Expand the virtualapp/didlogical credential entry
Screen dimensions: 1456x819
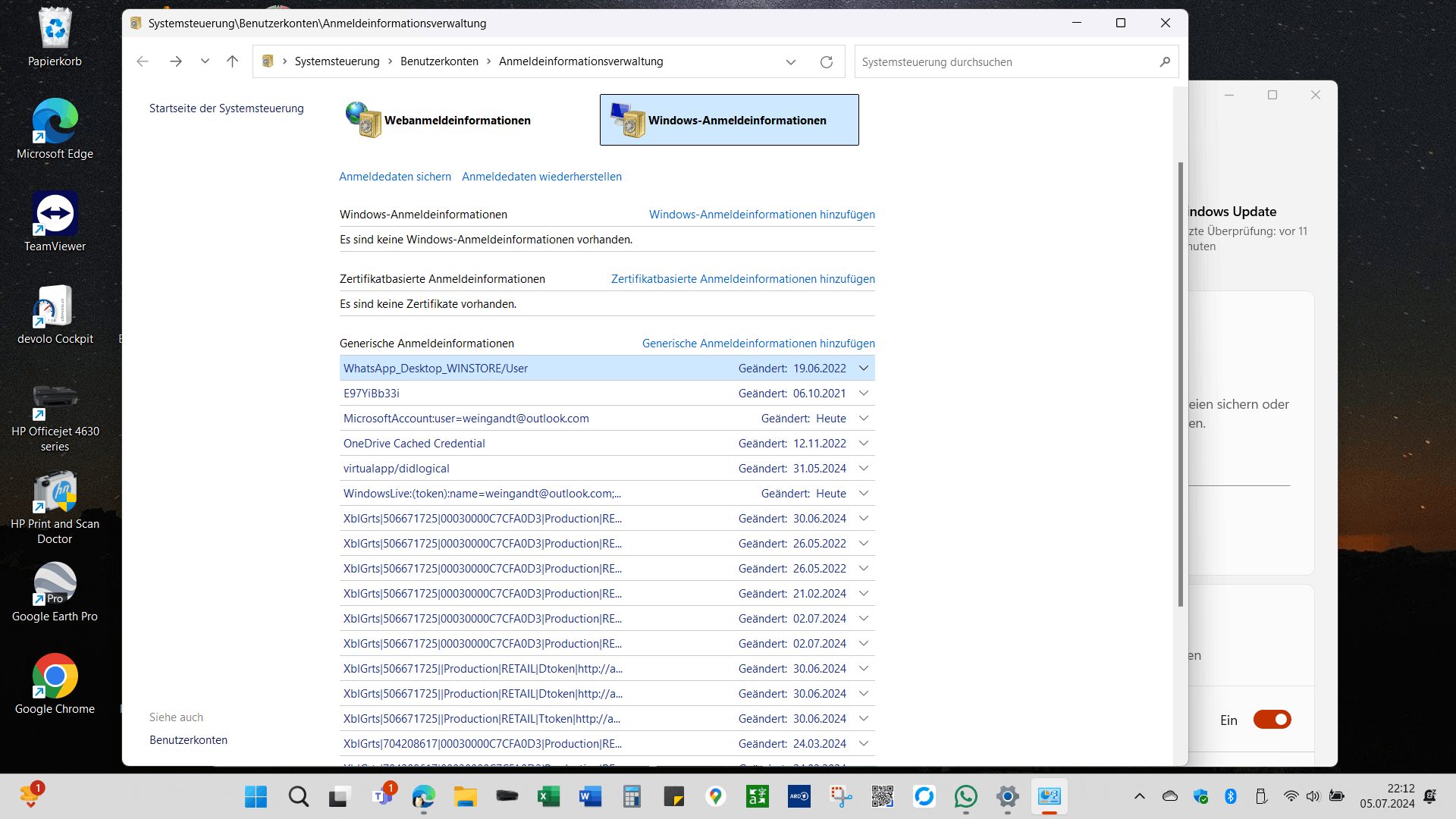coord(863,469)
